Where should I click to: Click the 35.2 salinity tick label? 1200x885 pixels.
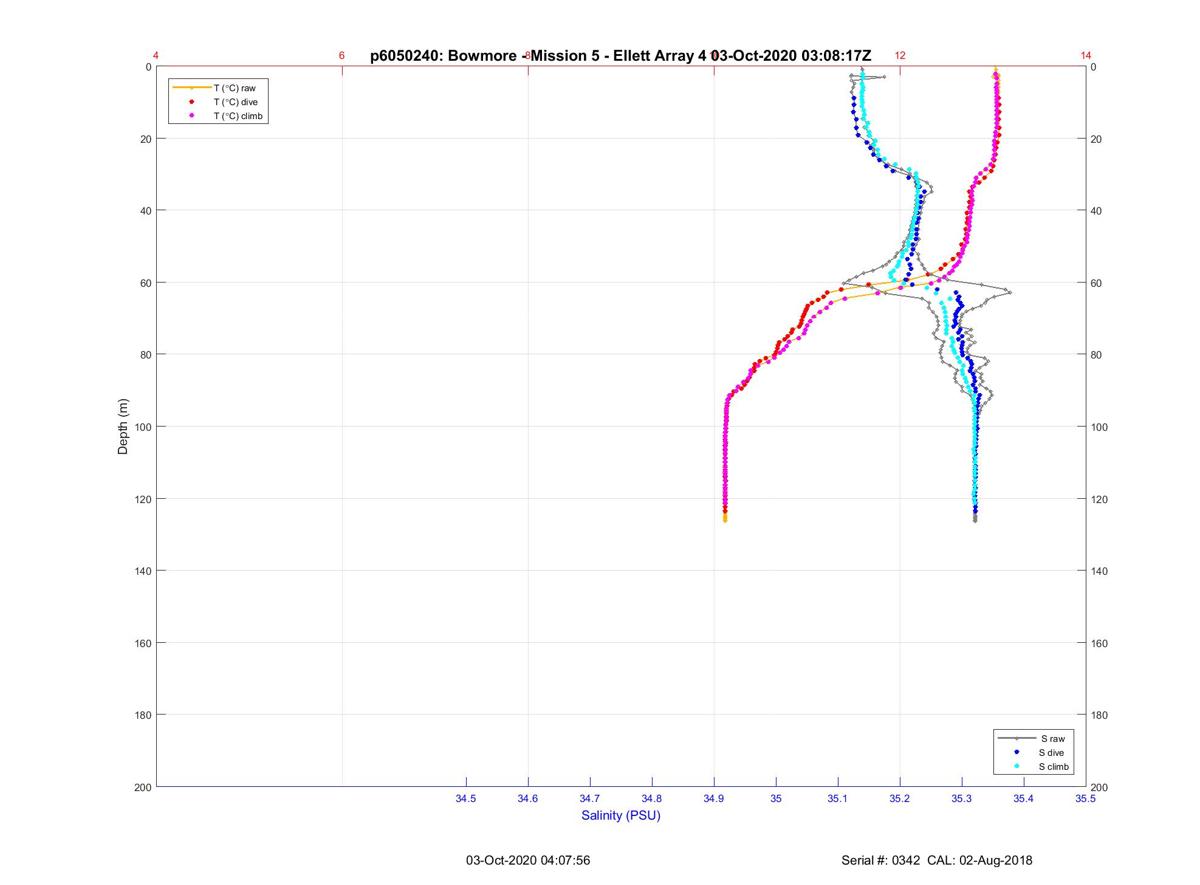click(x=900, y=799)
